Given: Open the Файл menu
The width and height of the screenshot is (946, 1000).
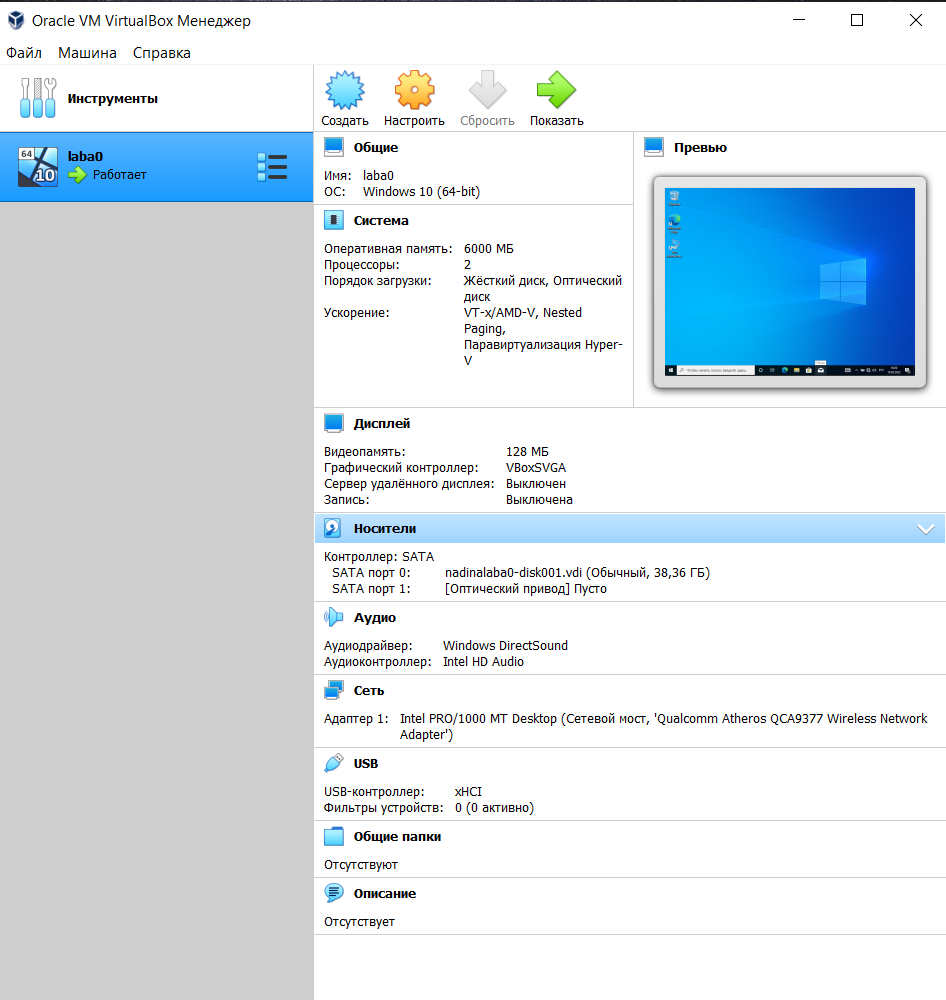Looking at the screenshot, I should tap(24, 53).
